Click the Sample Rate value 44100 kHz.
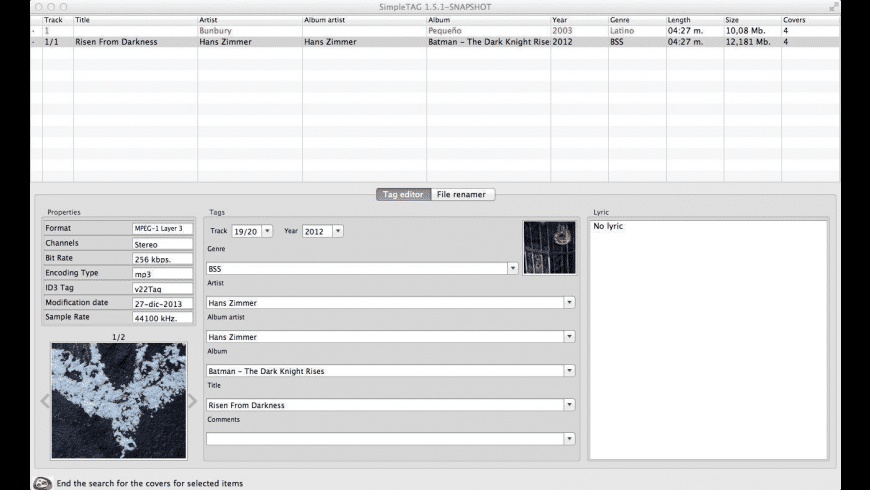The width and height of the screenshot is (870, 490). (163, 318)
